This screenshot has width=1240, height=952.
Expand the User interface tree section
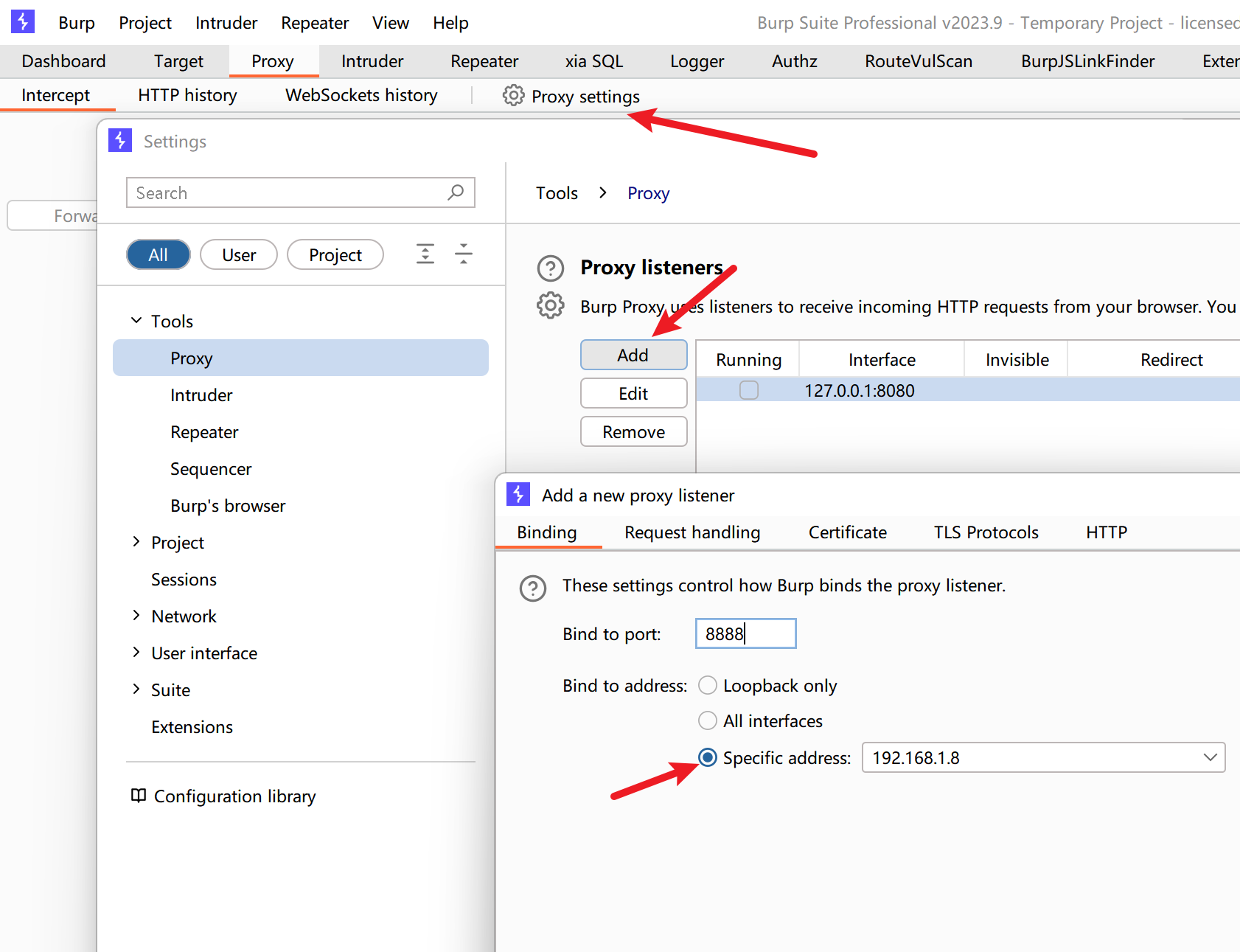click(x=136, y=652)
